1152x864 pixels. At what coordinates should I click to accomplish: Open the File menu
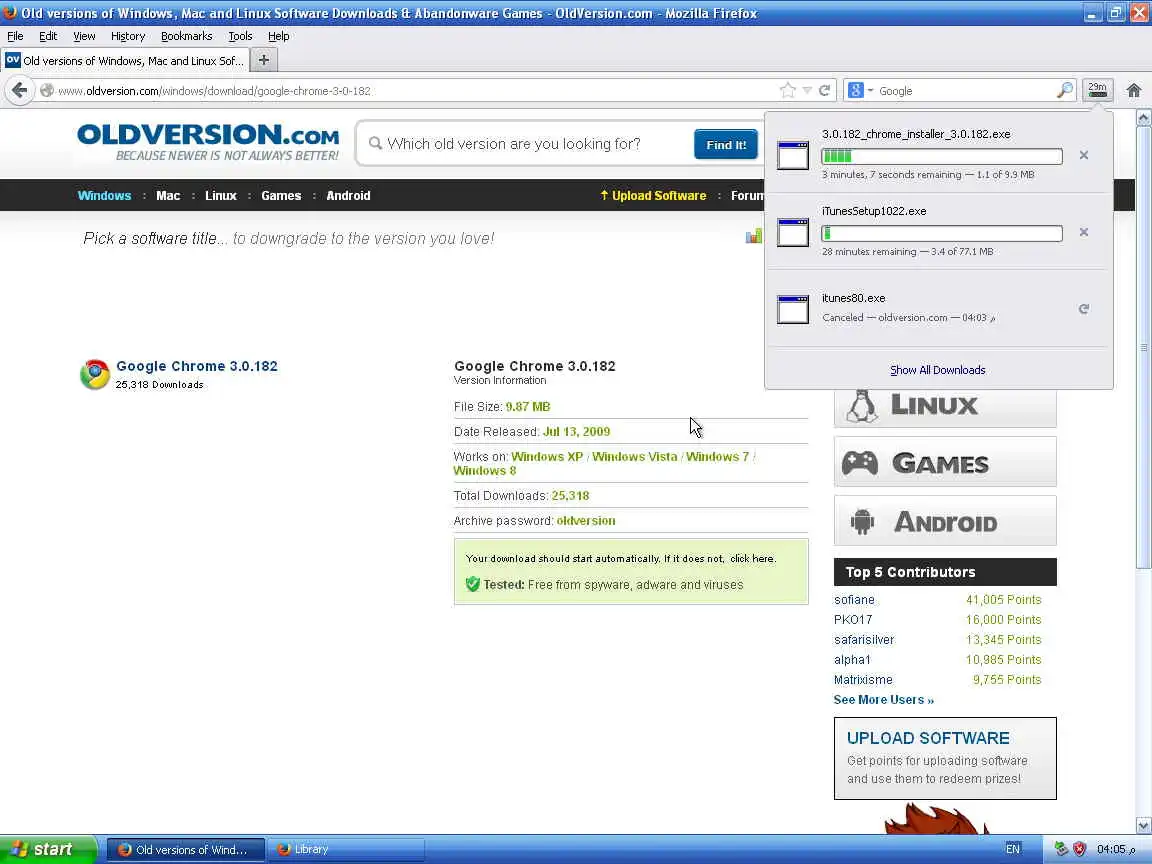(x=15, y=36)
